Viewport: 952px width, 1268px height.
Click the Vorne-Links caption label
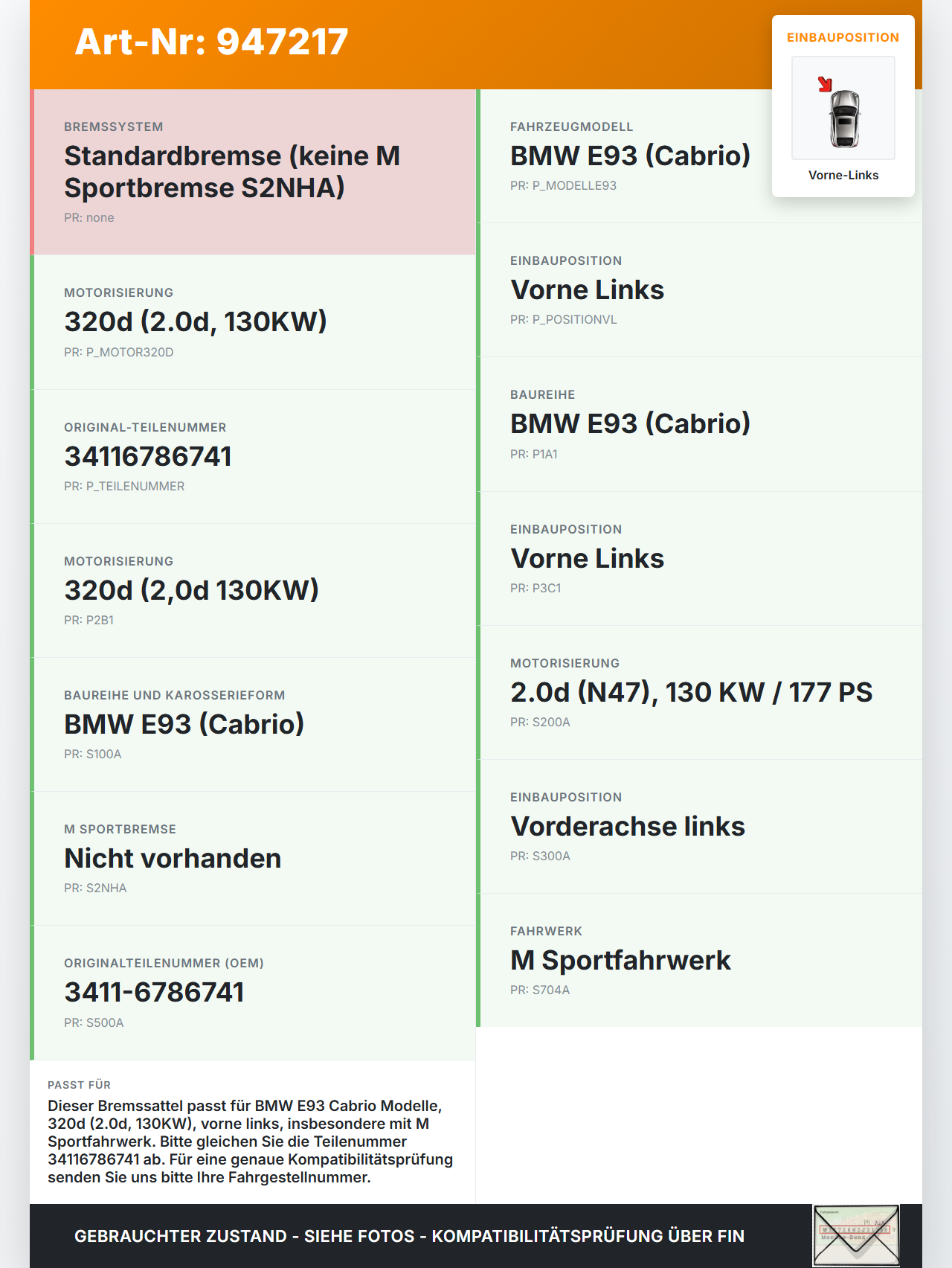click(x=843, y=175)
